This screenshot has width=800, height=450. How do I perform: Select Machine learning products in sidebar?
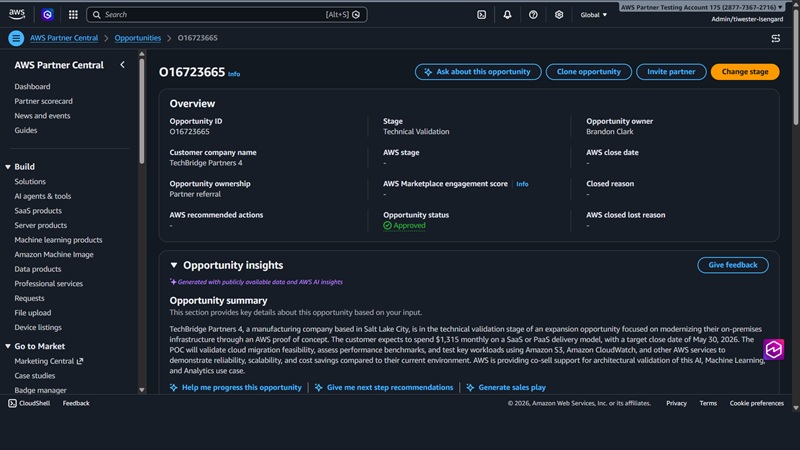click(58, 240)
